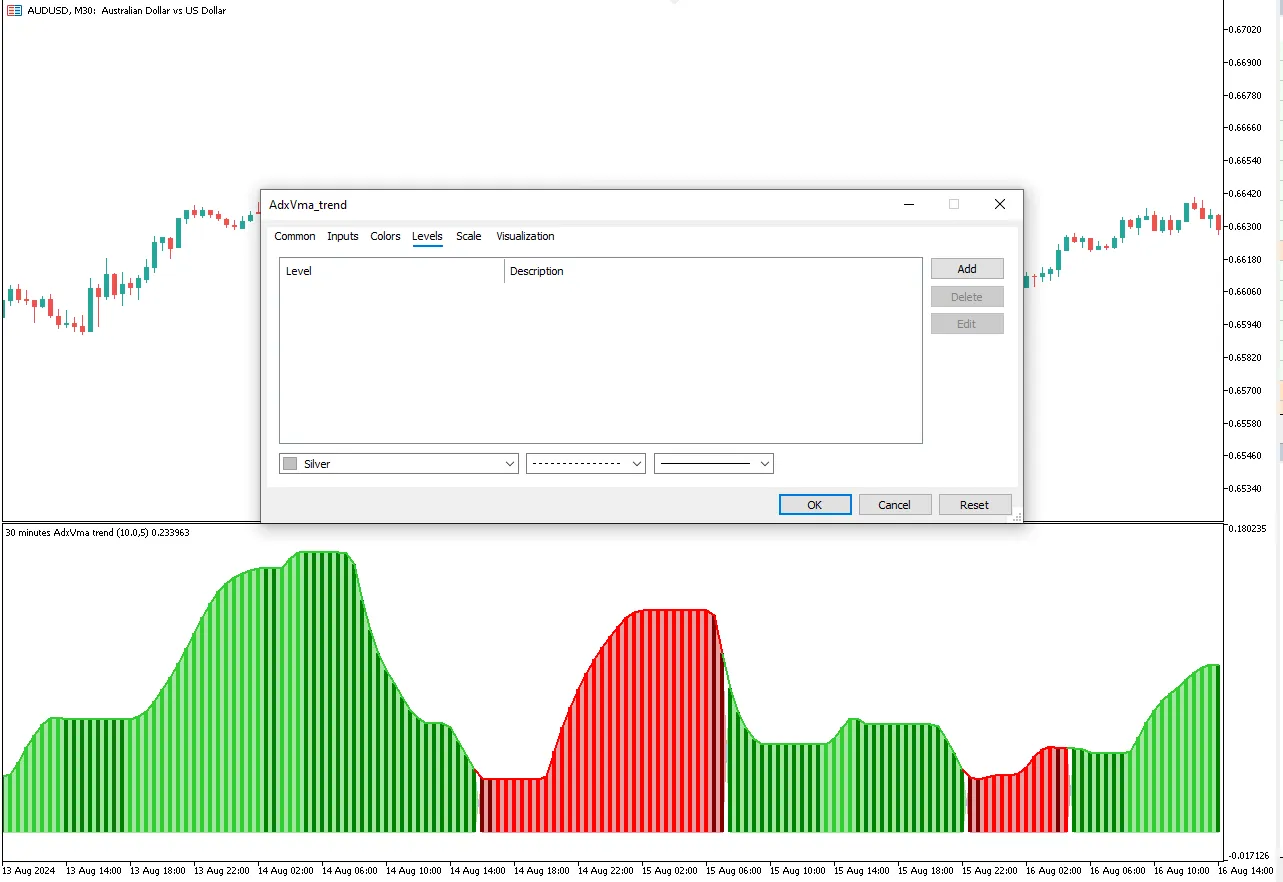The image size is (1283, 882).
Task: Click the 0.66300 price scale value
Action: 1246,227
